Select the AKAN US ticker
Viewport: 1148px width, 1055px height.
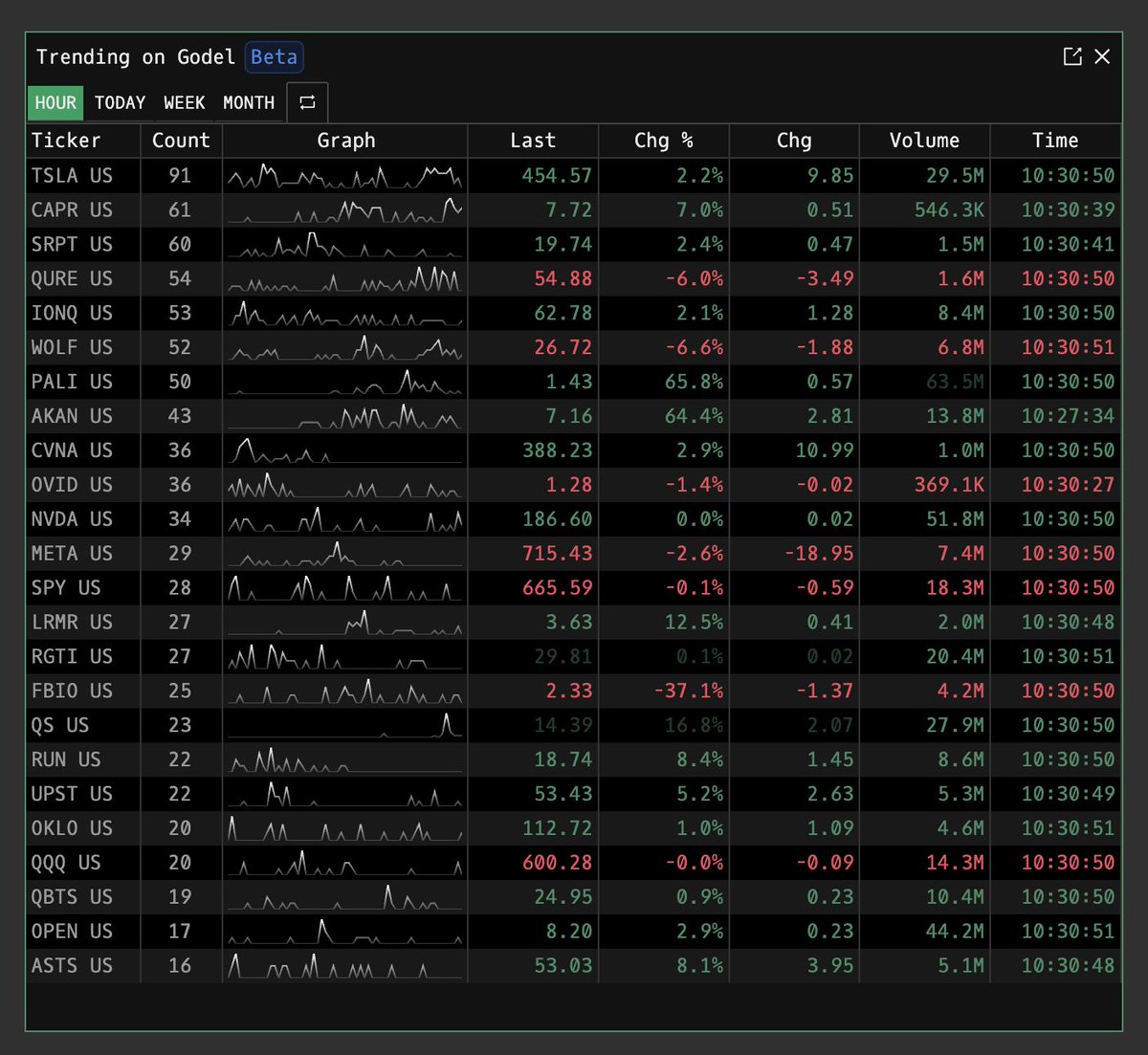click(72, 416)
